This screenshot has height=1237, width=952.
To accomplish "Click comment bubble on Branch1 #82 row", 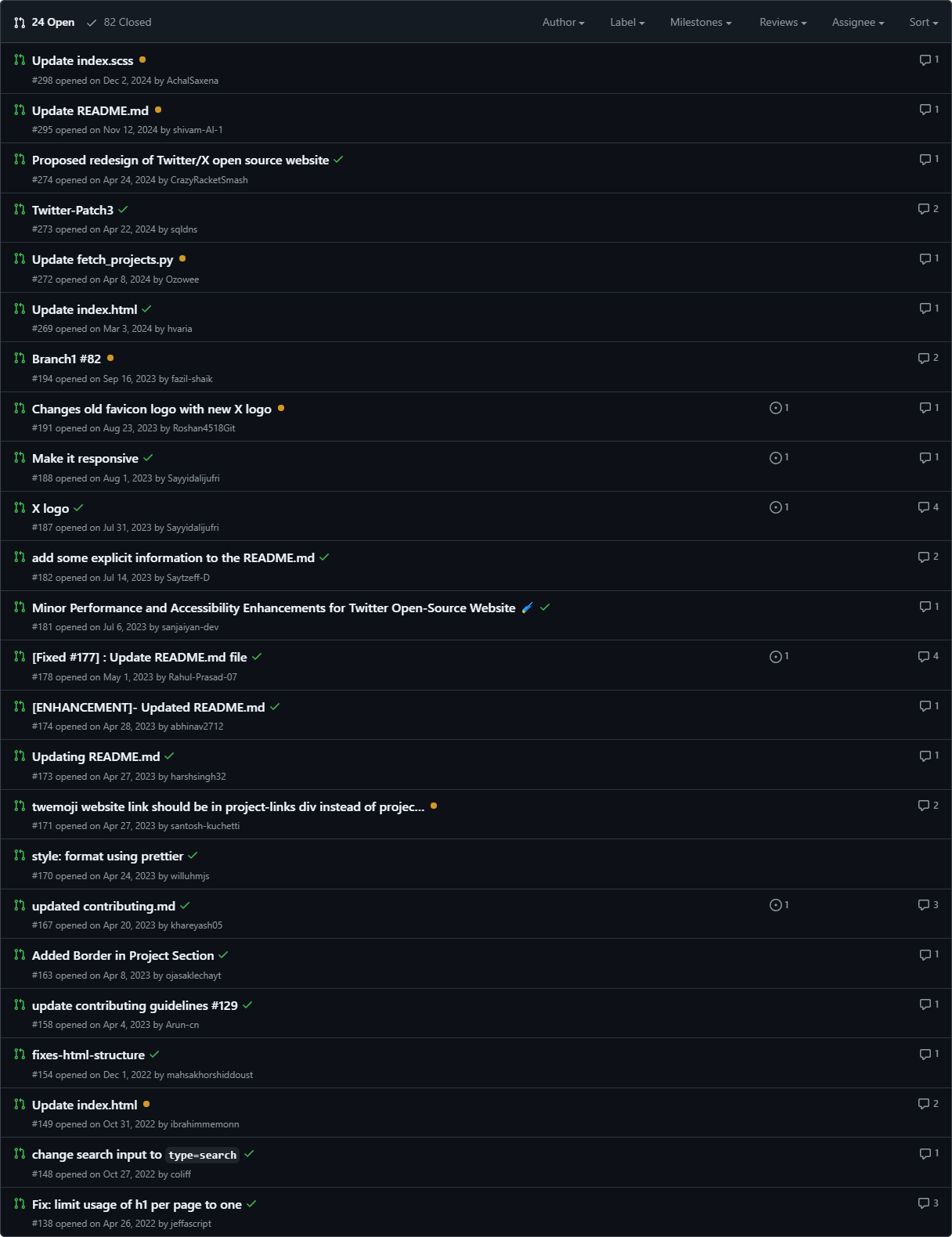I will (x=923, y=359).
